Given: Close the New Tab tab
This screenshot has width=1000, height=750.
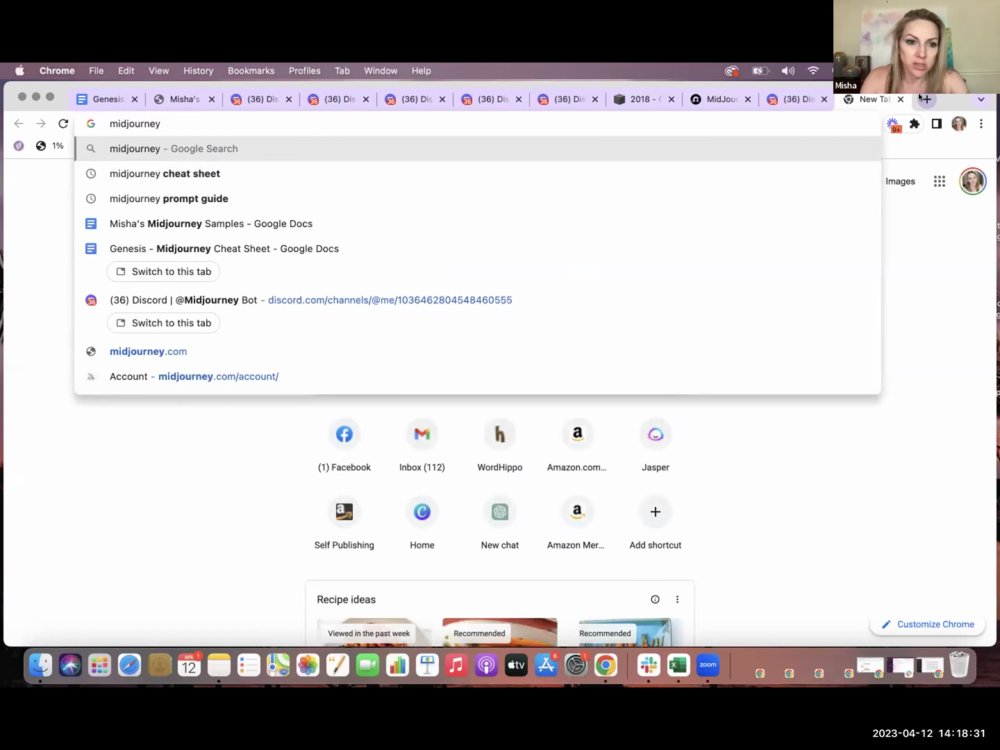Looking at the screenshot, I should [x=901, y=99].
